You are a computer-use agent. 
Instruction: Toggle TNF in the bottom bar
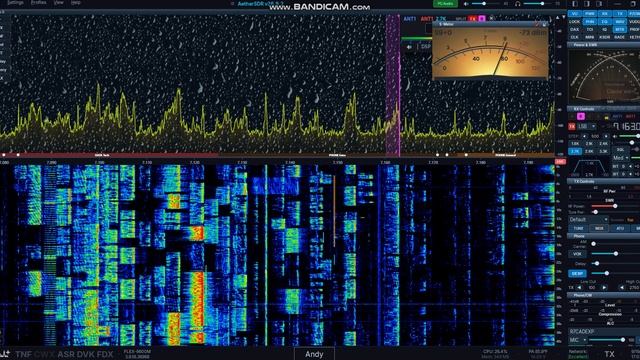point(23,354)
